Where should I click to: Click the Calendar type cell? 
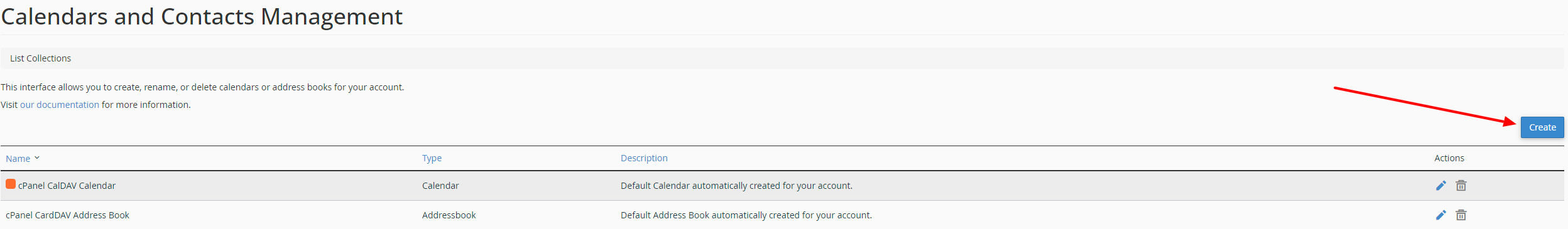[x=440, y=186]
